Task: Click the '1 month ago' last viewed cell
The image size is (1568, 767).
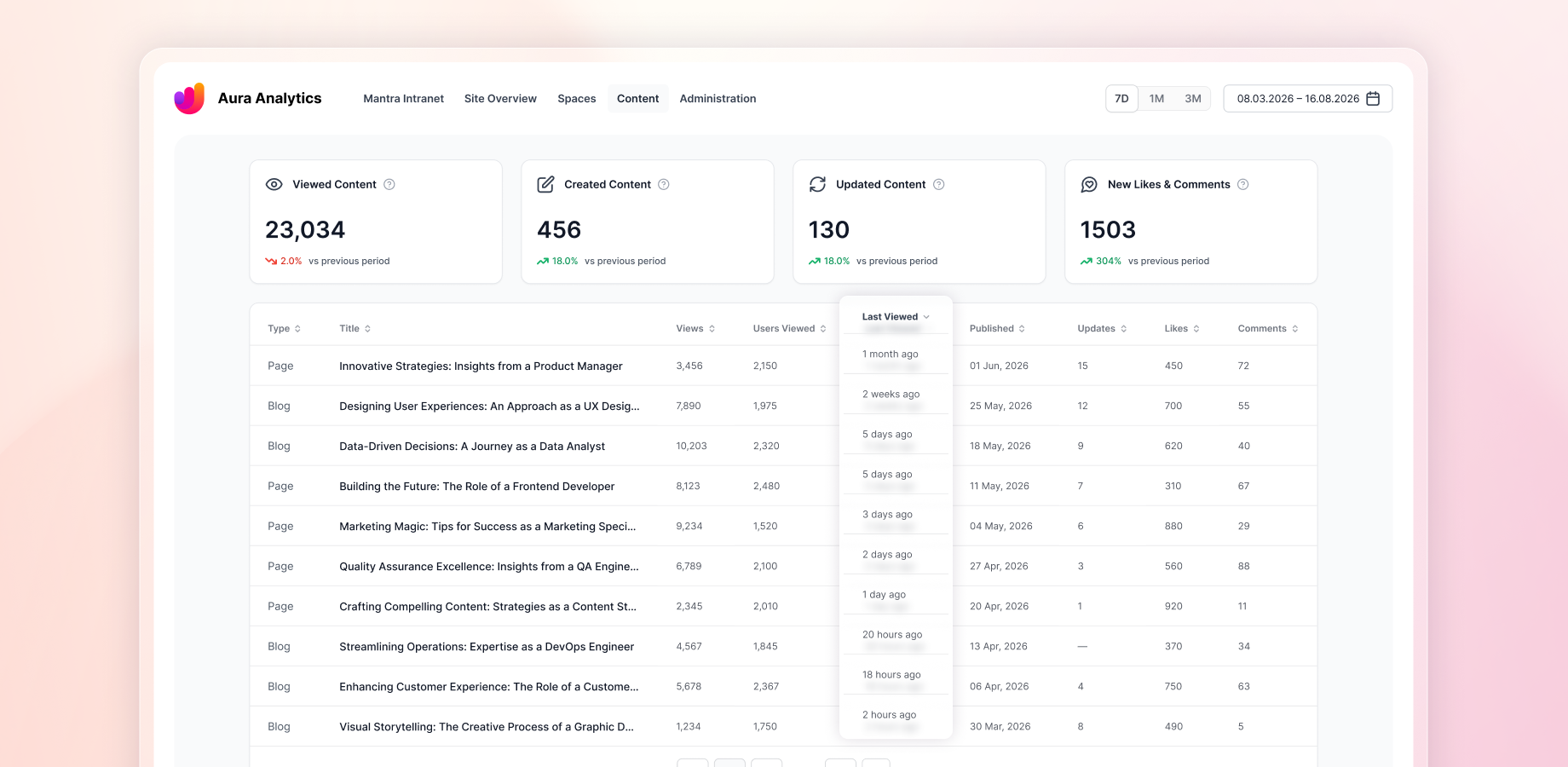Action: tap(890, 354)
